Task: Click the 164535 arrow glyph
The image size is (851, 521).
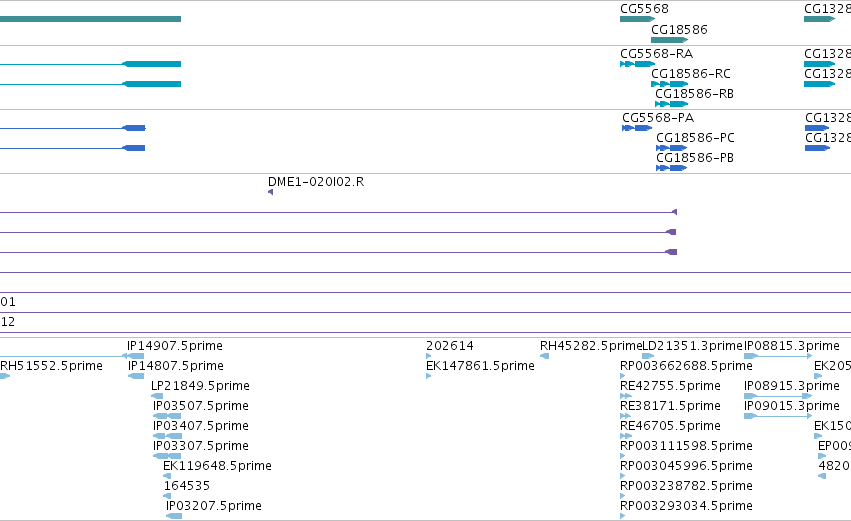Action: pos(167,496)
